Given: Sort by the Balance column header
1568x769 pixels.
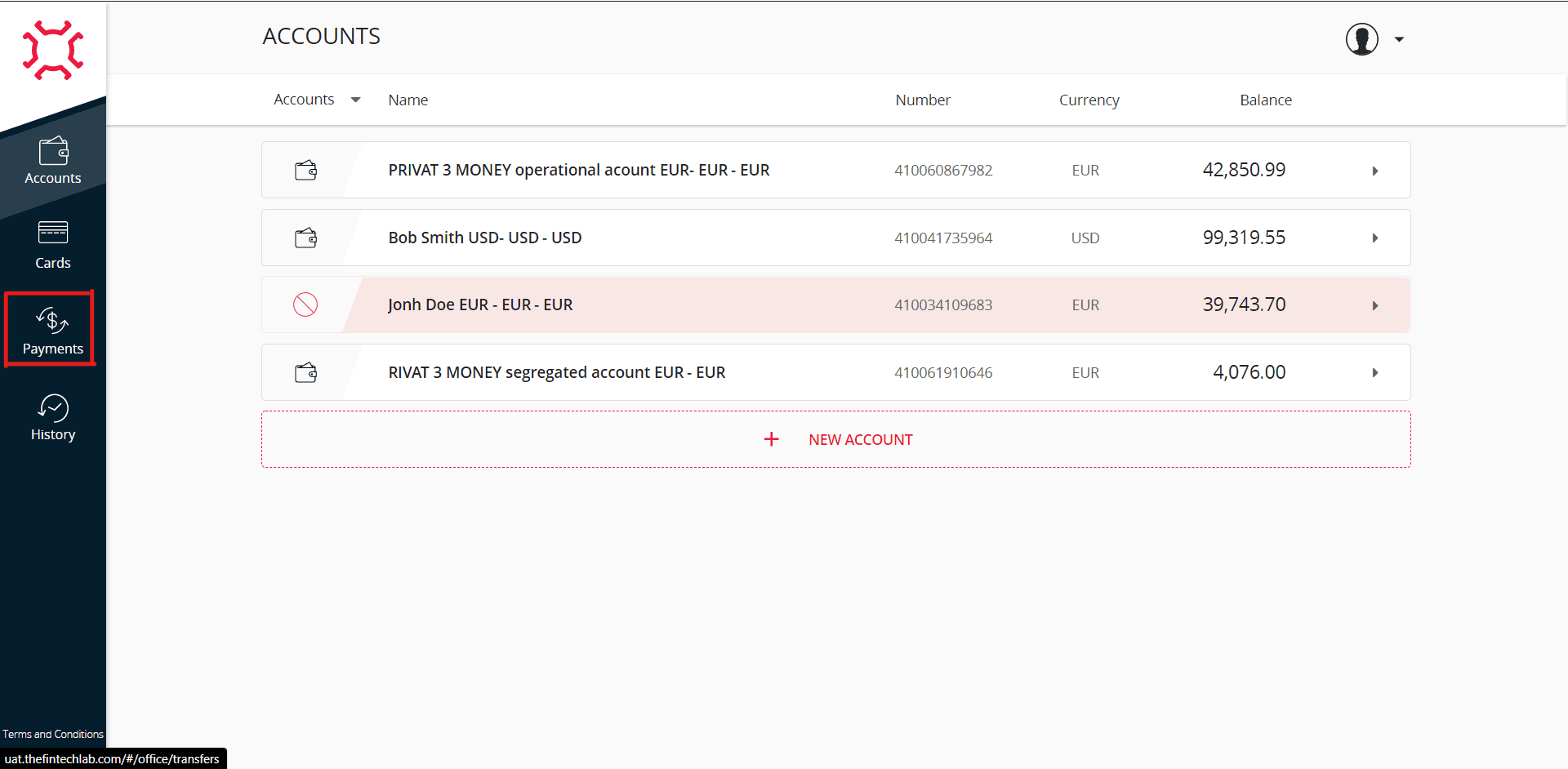Looking at the screenshot, I should (1266, 100).
